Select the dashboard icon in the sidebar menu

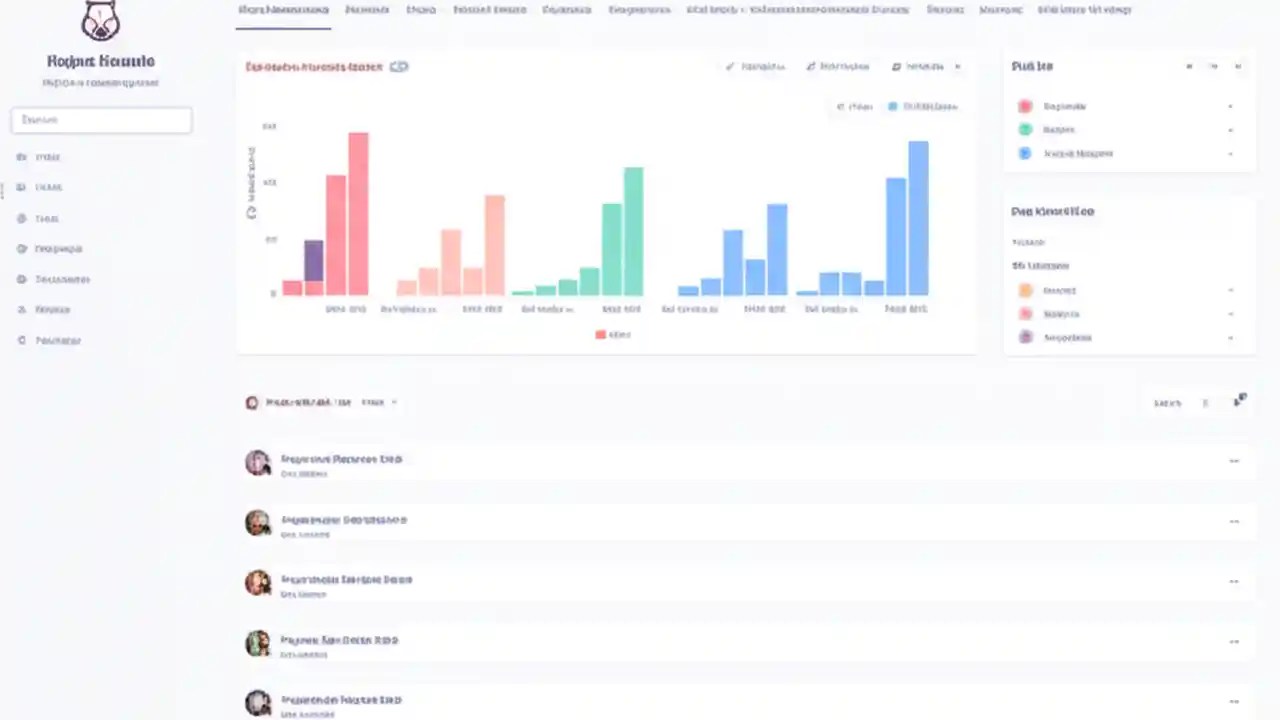[x=21, y=156]
